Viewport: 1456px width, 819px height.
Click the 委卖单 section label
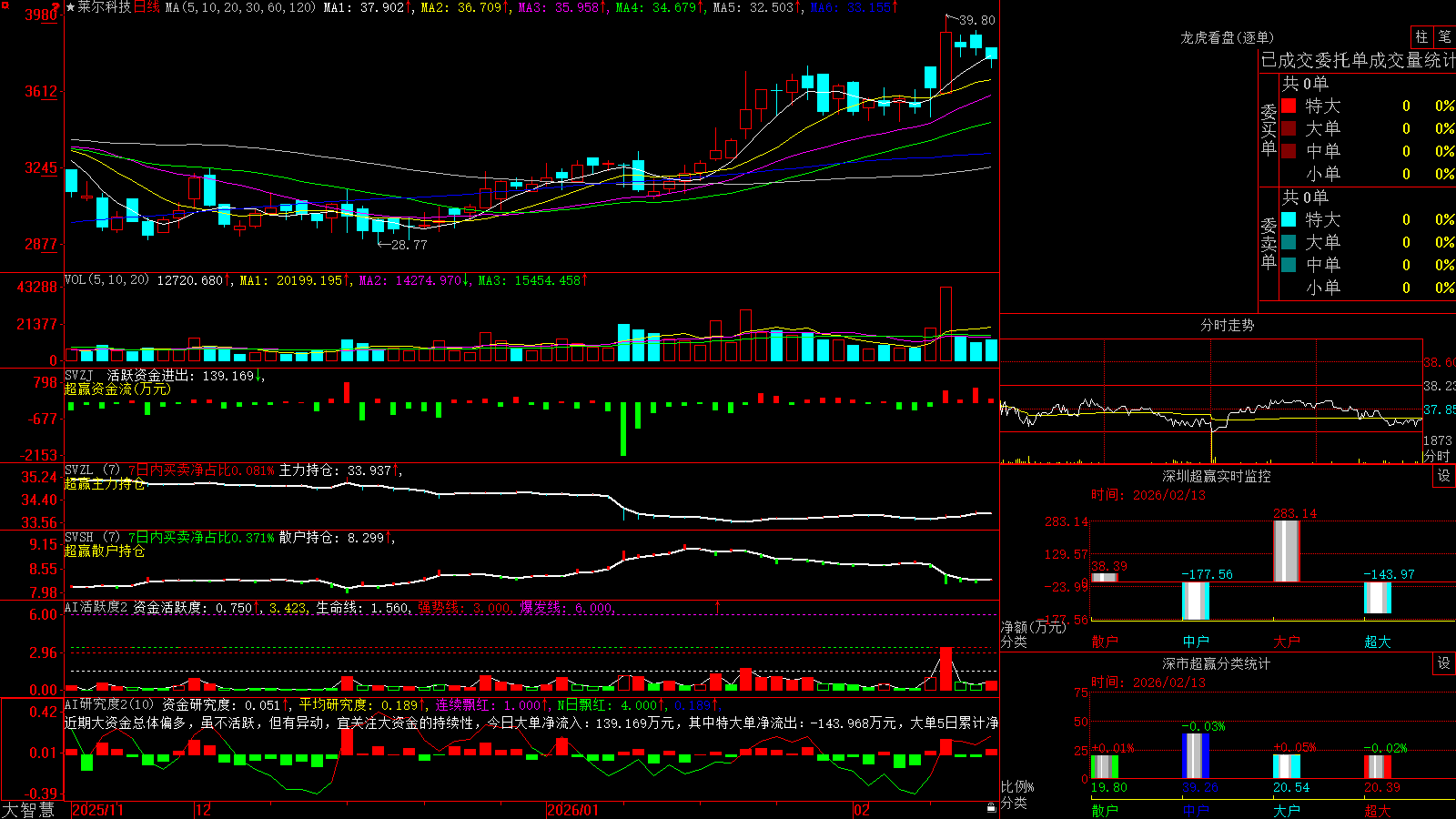coord(1269,243)
